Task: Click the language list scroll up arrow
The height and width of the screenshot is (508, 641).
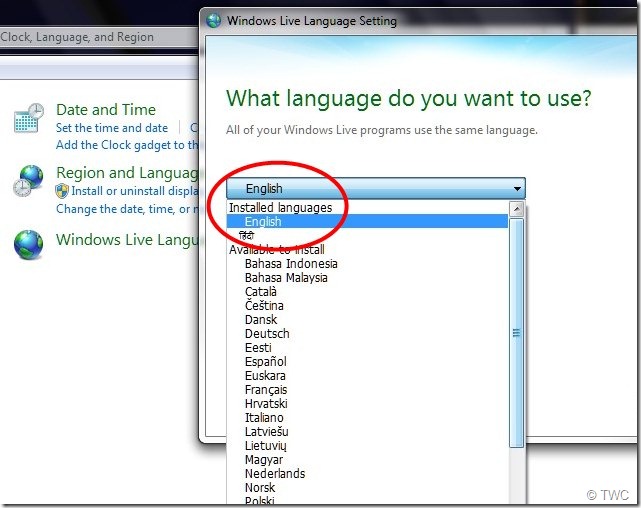Action: tap(517, 209)
